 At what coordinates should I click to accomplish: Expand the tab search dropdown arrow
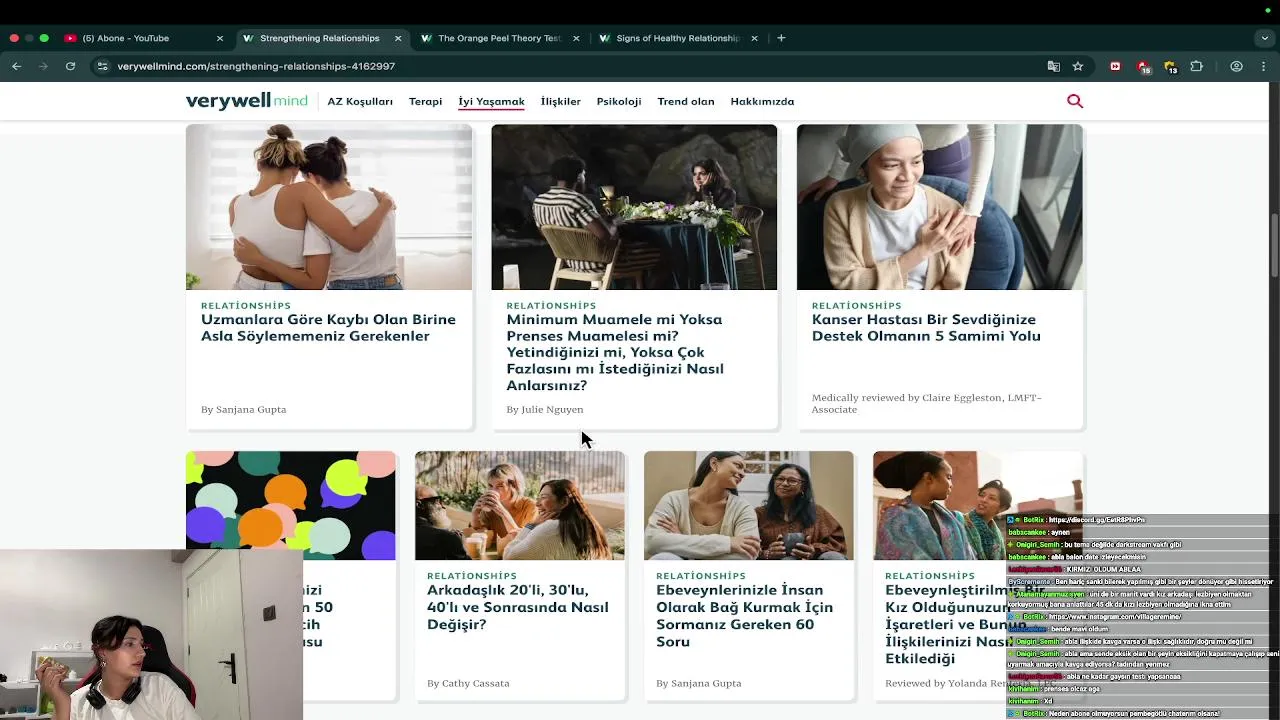(1264, 38)
